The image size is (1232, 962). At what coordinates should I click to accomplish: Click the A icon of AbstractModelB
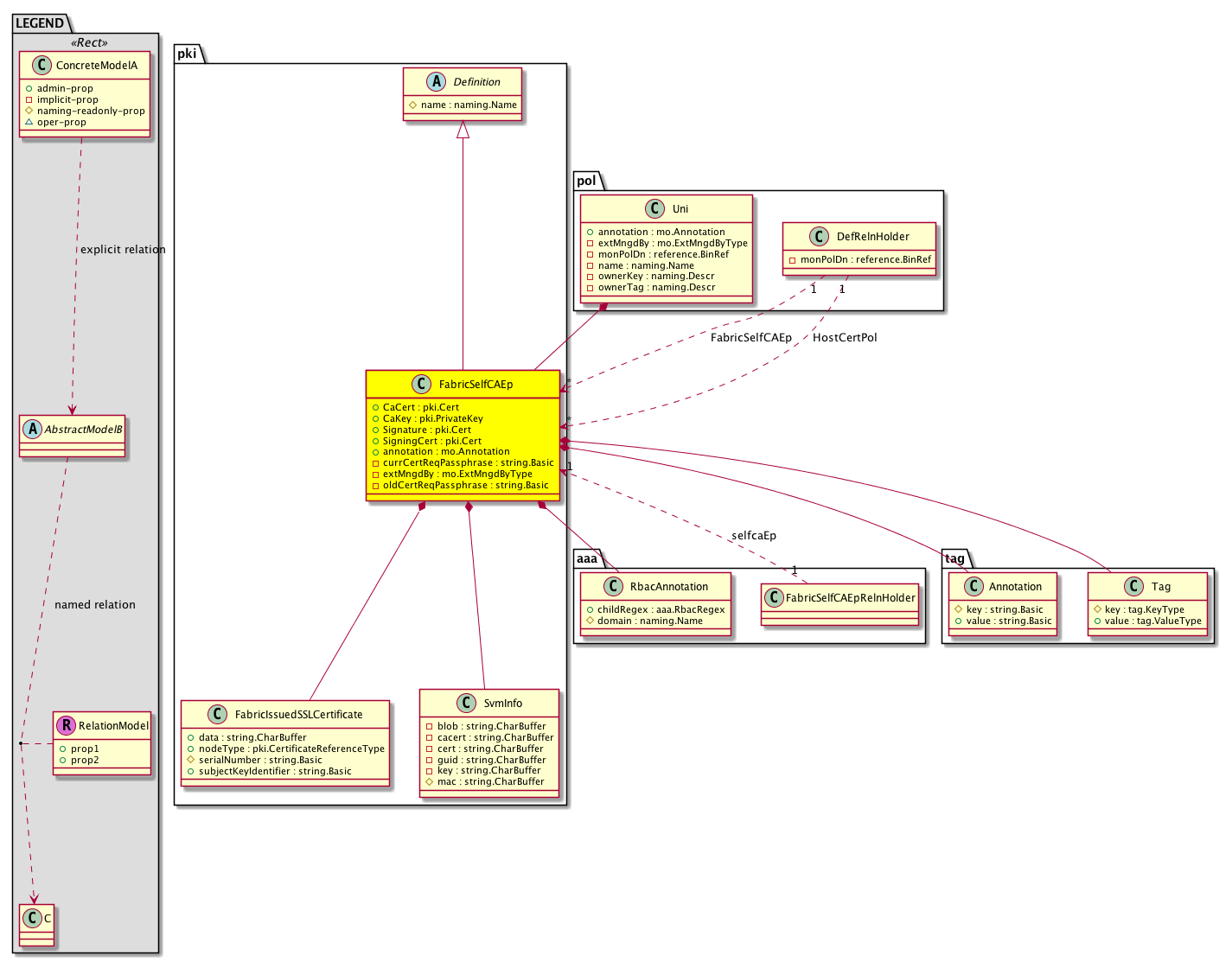click(31, 430)
